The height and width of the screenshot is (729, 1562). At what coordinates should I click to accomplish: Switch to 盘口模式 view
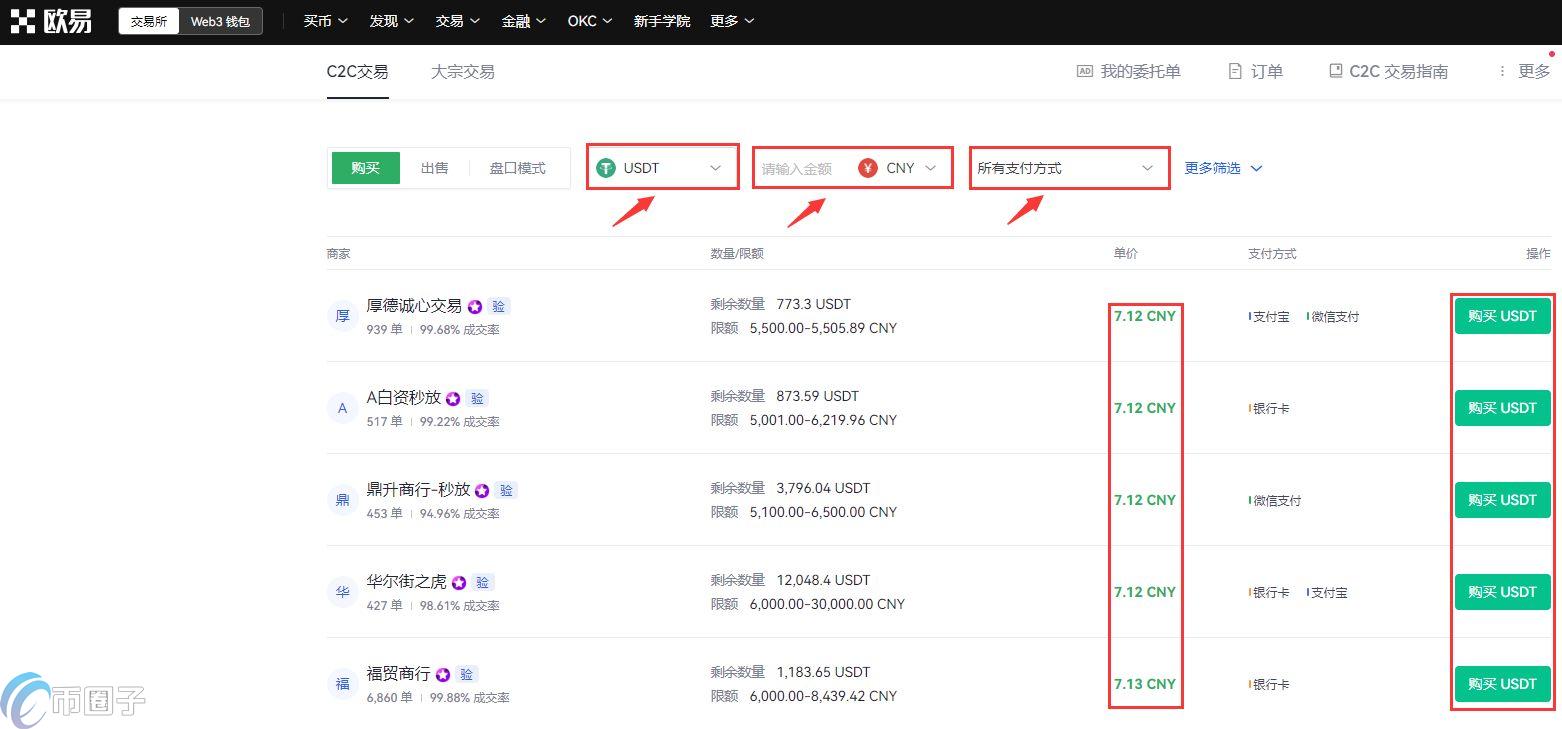518,168
